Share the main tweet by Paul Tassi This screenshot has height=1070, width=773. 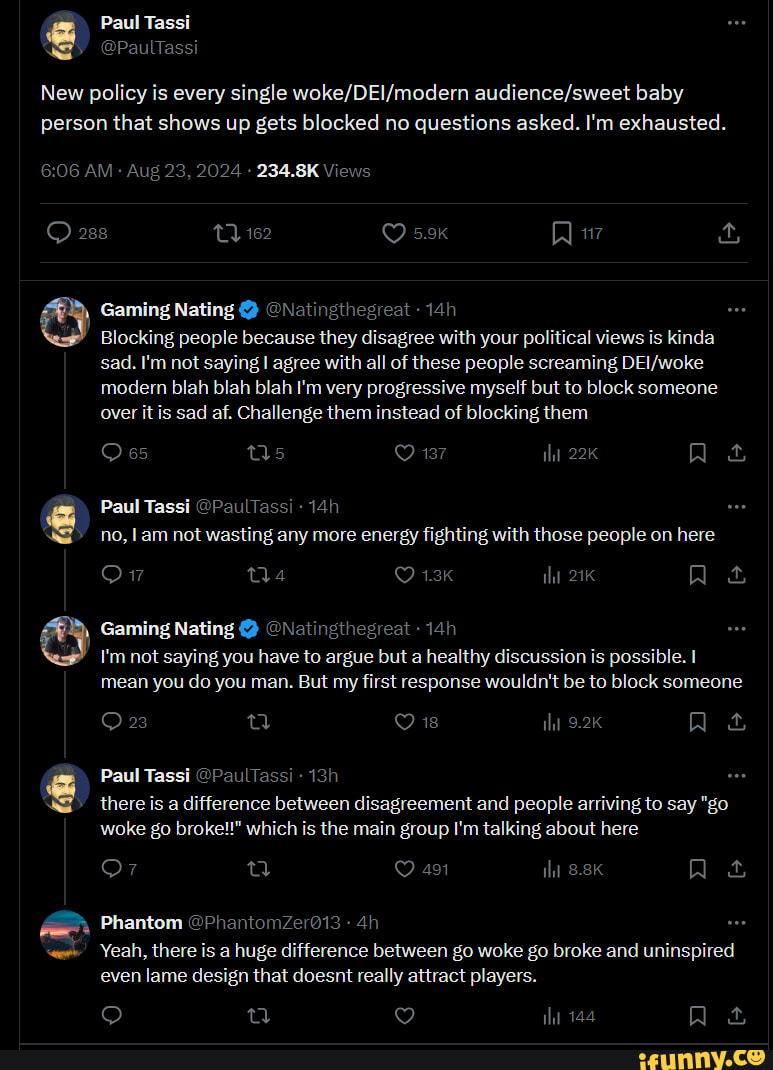[729, 234]
